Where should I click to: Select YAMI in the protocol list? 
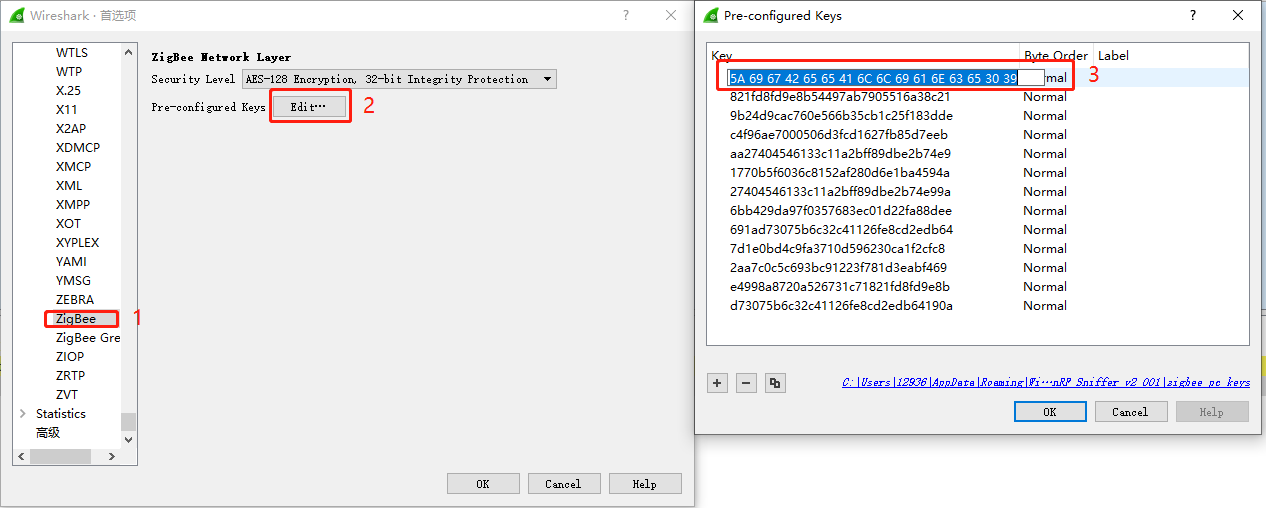[71, 261]
